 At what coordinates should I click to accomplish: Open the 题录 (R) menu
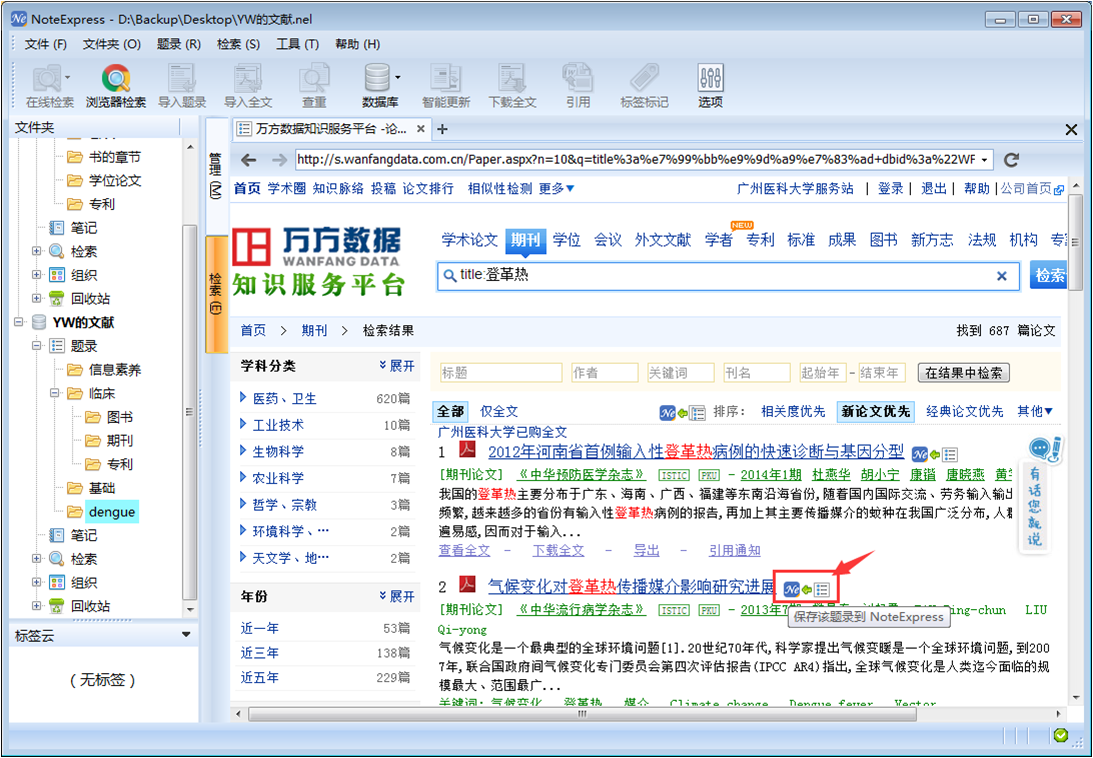[178, 44]
